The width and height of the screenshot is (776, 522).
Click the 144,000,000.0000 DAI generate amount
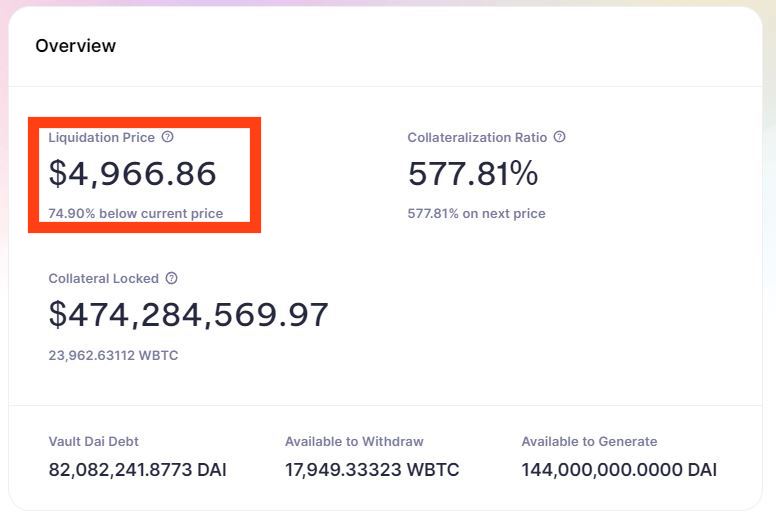[x=619, y=469]
